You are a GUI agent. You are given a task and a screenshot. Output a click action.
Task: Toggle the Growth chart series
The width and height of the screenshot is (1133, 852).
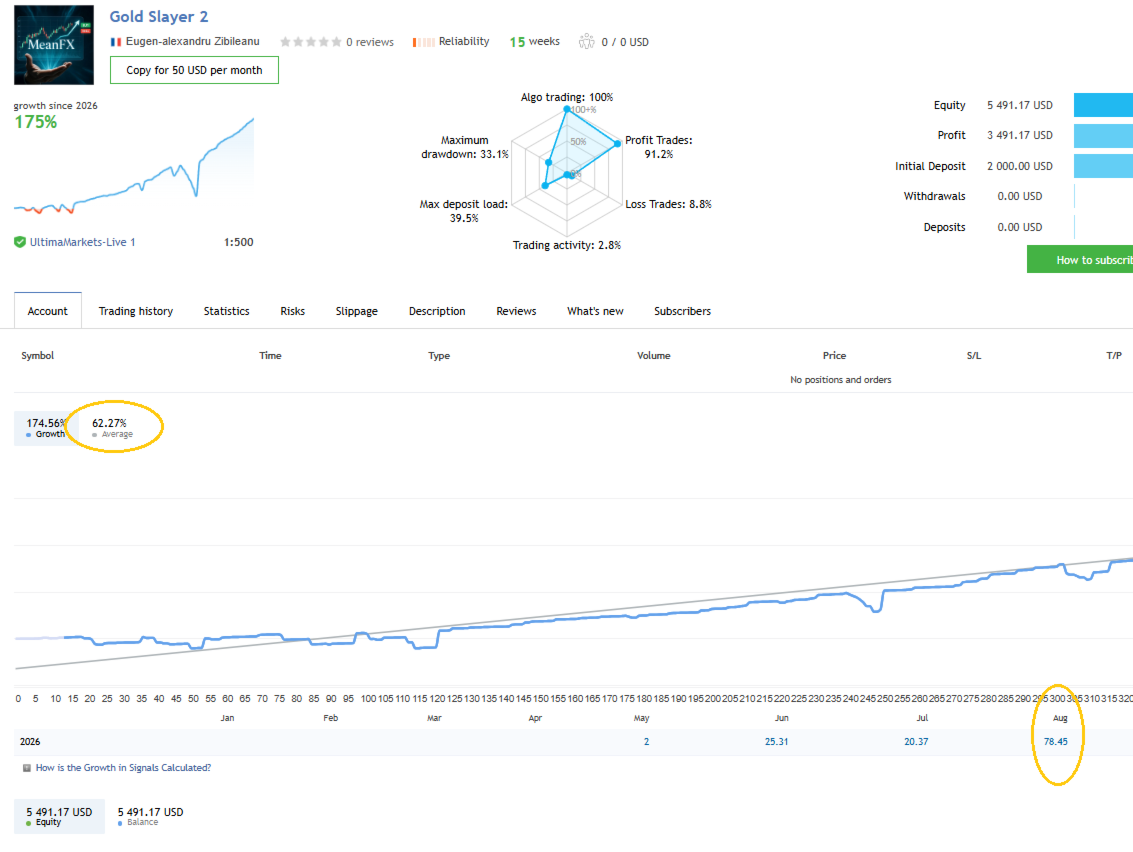tap(46, 428)
